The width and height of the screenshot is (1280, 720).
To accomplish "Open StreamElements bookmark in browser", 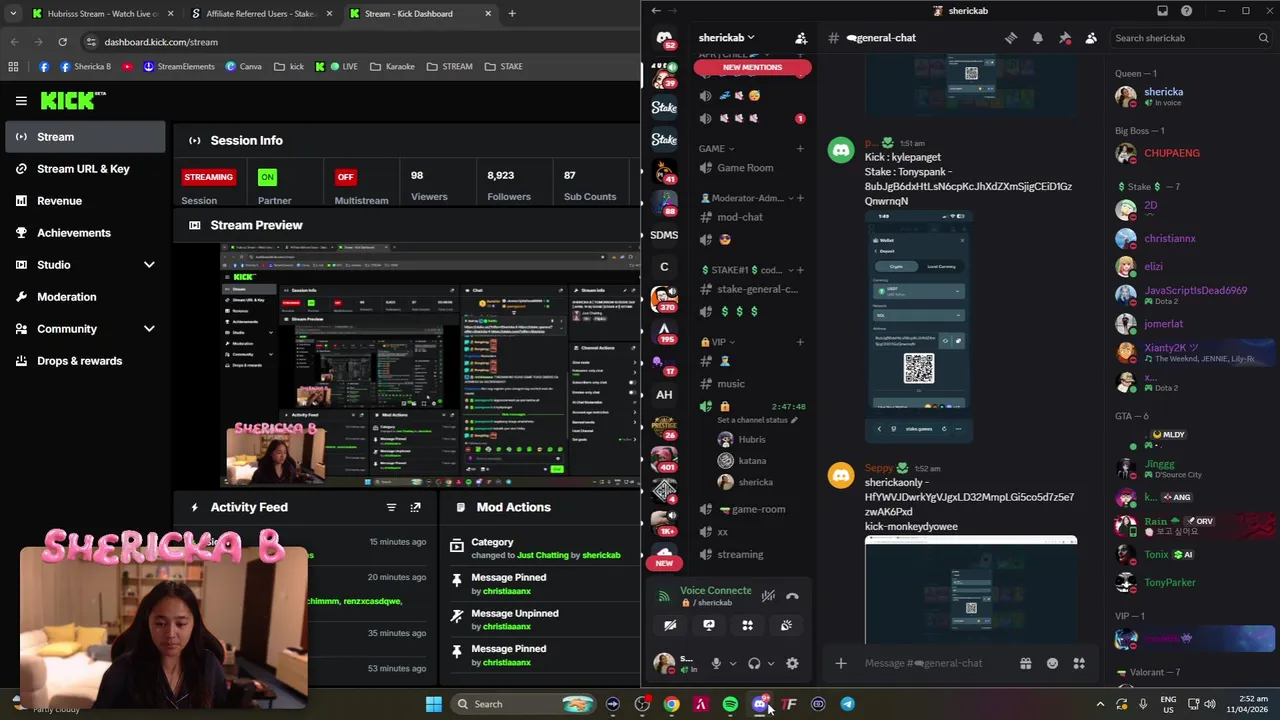I will pos(178,67).
